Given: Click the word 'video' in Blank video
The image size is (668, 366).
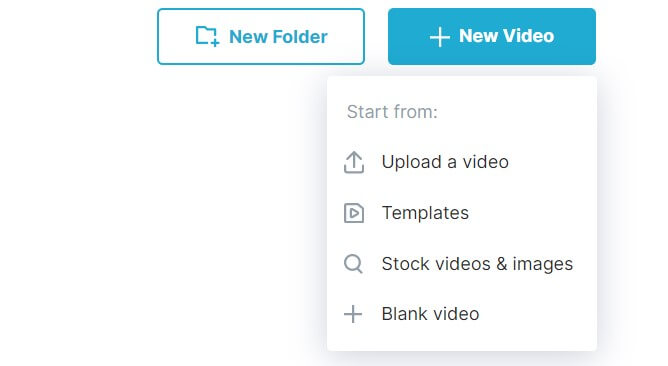Looking at the screenshot, I should click(x=456, y=314).
